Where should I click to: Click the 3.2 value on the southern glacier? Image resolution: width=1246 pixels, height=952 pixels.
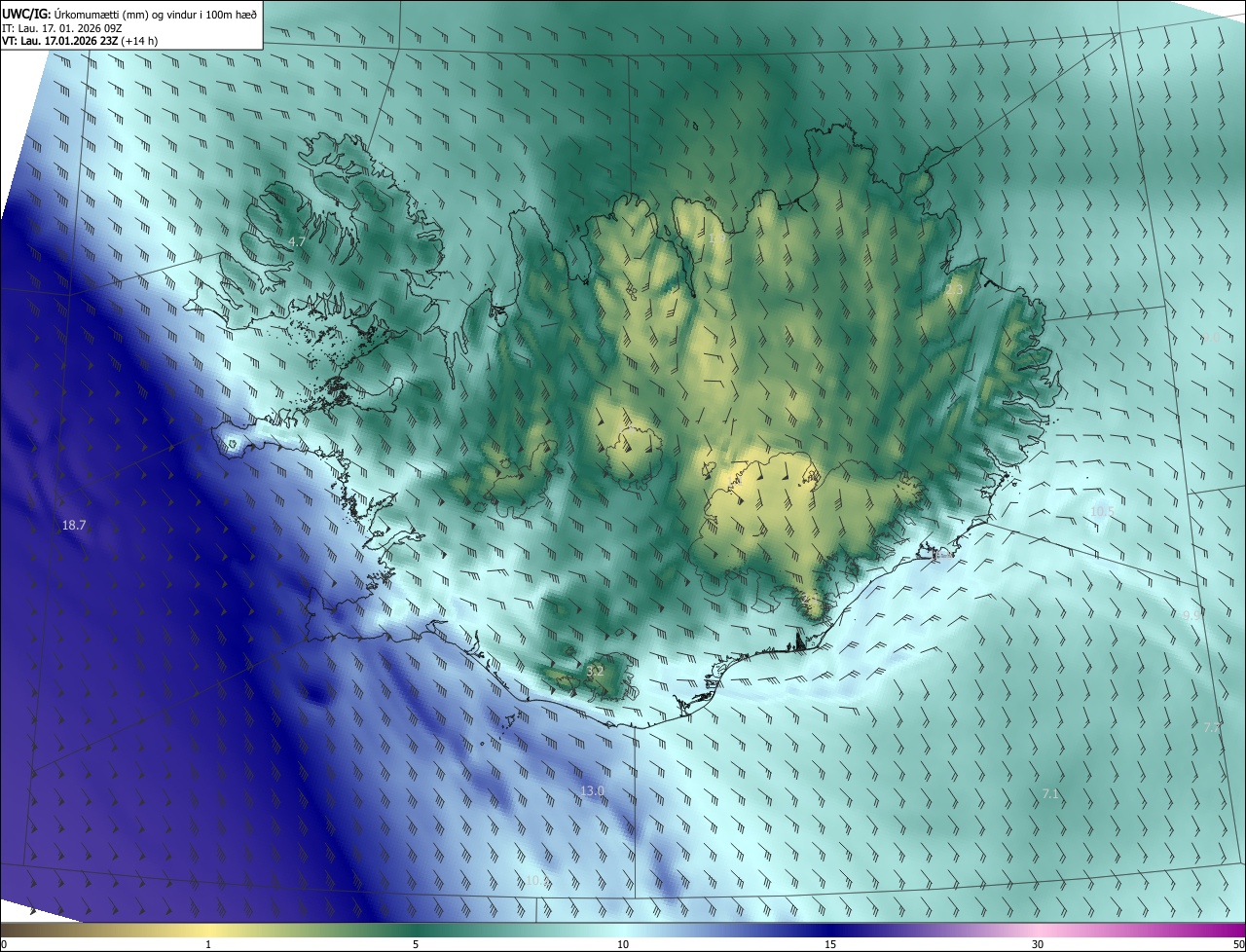coord(595,671)
